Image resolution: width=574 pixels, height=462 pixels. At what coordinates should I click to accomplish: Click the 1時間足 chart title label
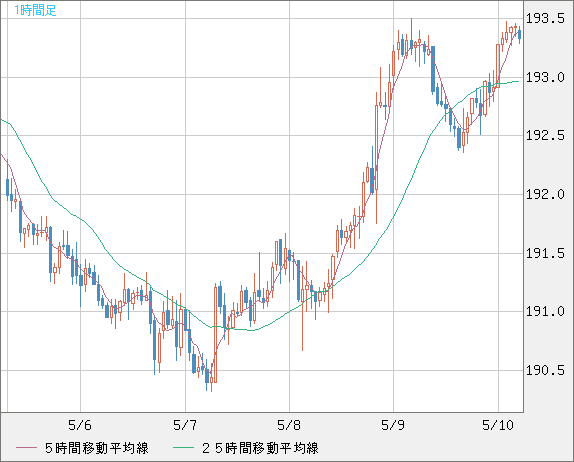pos(35,10)
